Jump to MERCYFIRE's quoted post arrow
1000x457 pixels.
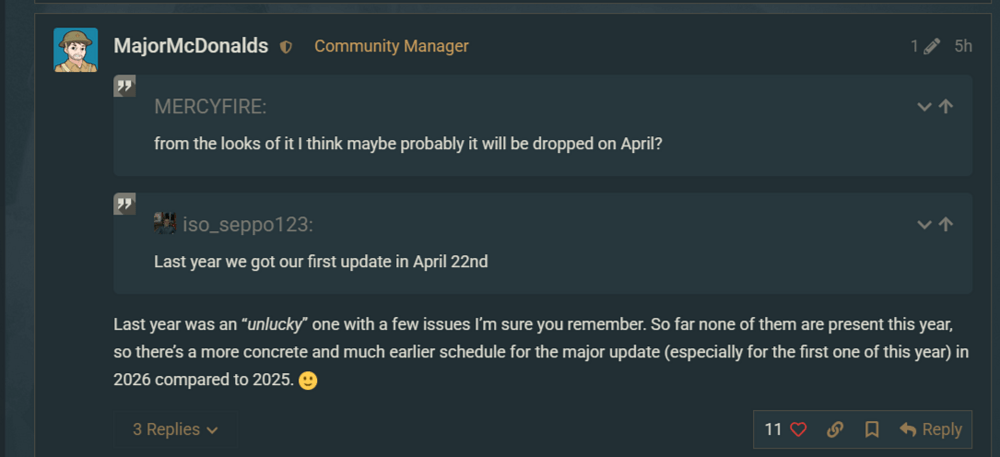pos(946,107)
